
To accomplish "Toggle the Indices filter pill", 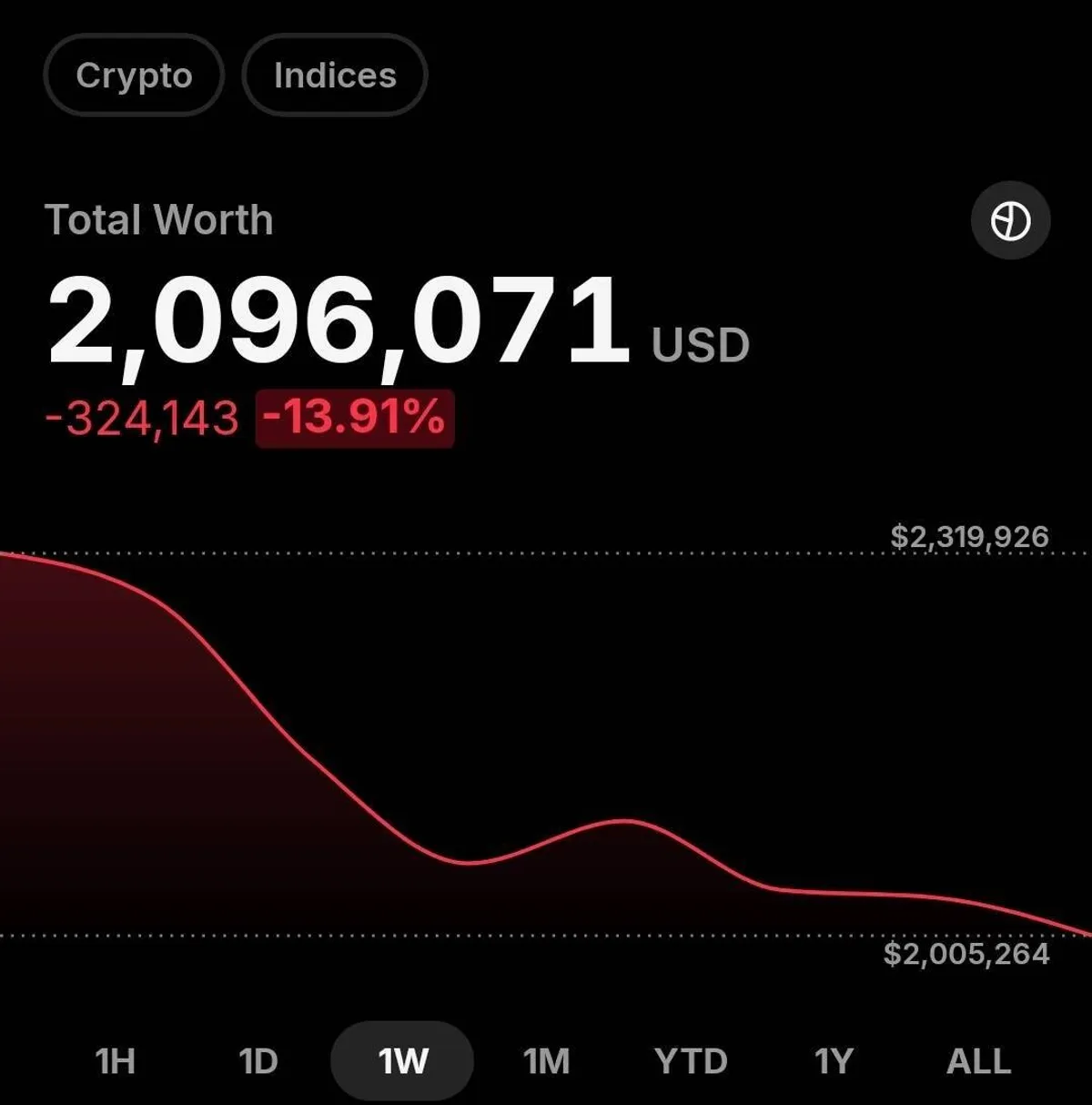I will [335, 76].
